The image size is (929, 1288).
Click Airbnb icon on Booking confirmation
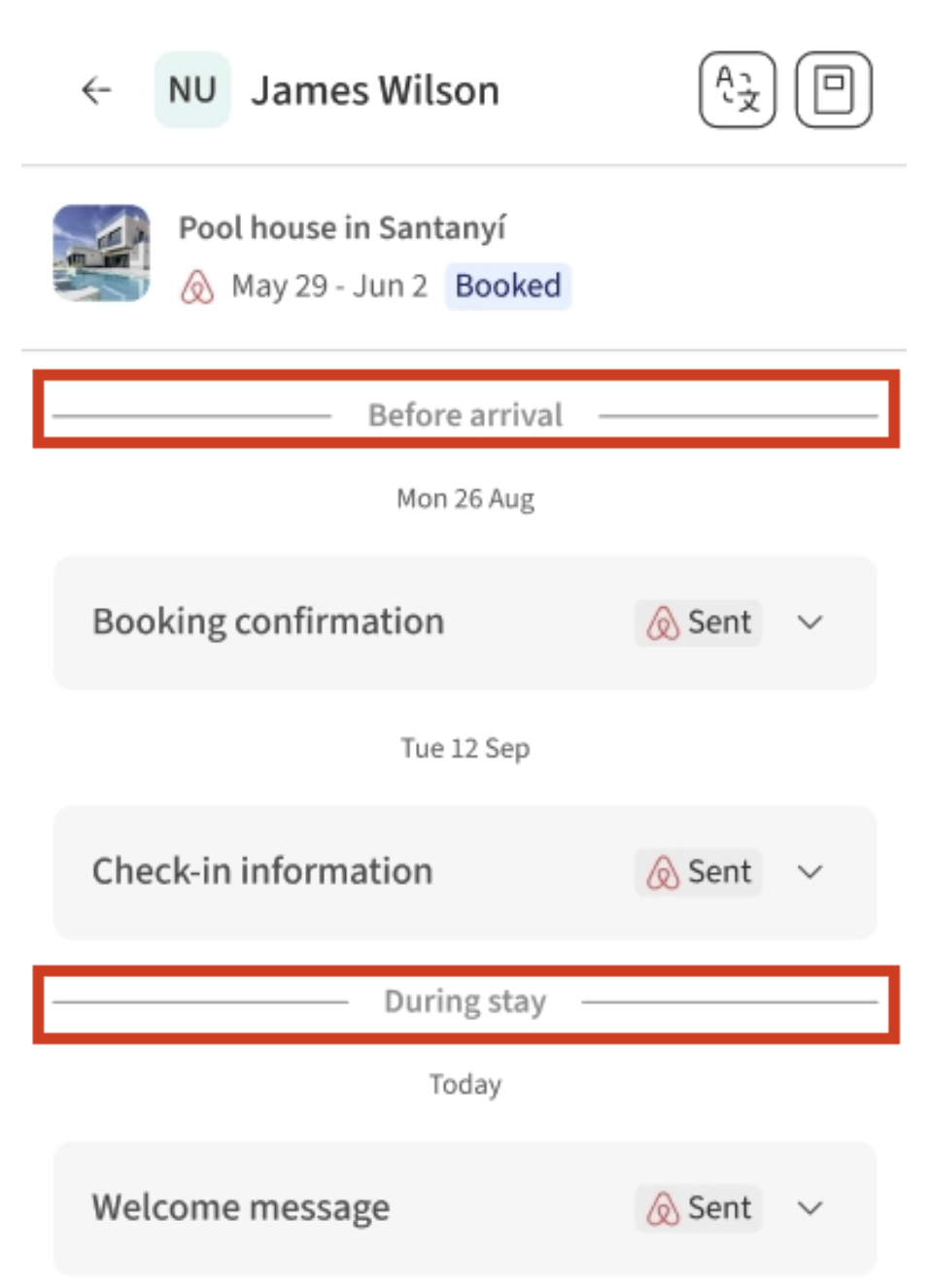pyautogui.click(x=663, y=623)
